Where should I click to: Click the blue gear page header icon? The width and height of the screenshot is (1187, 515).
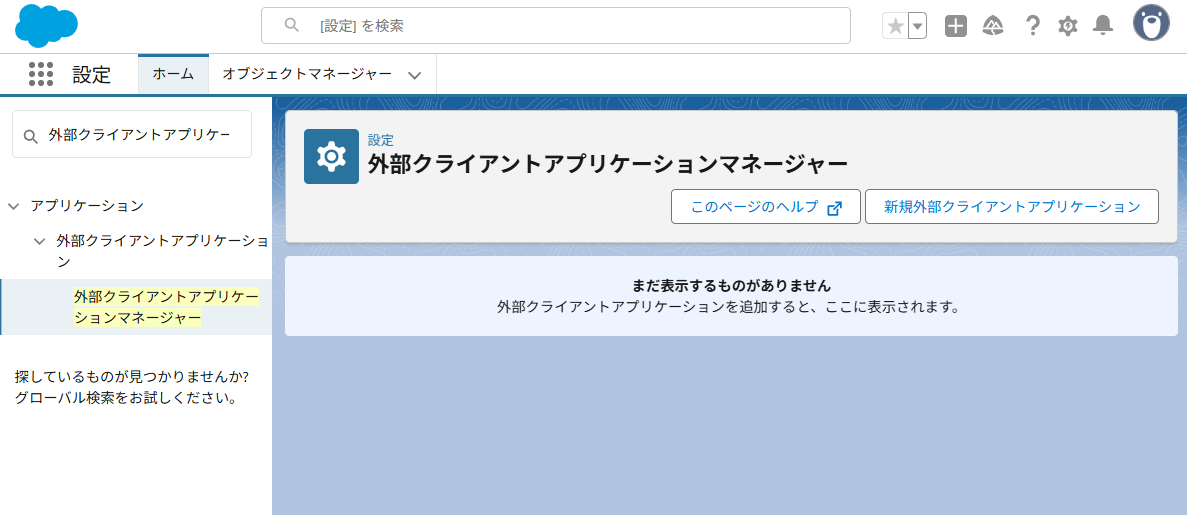[x=332, y=156]
